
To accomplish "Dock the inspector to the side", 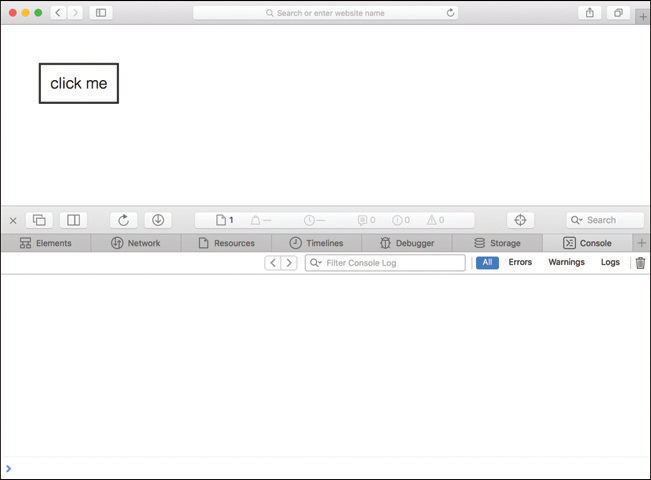I will click(x=73, y=220).
